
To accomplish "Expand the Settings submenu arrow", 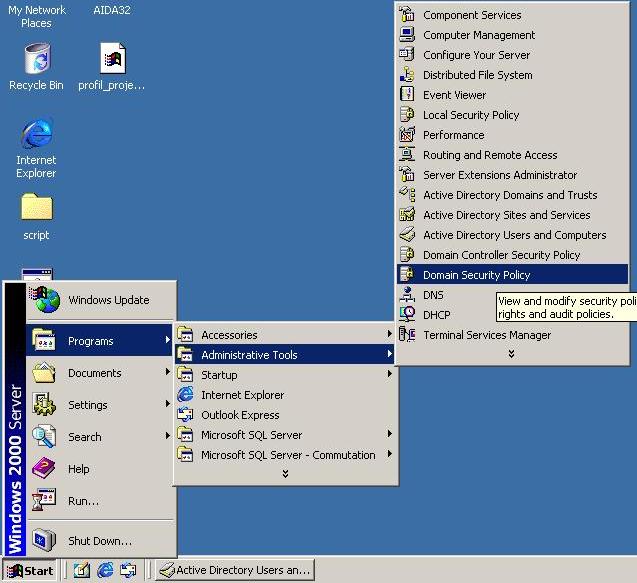I will click(167, 404).
